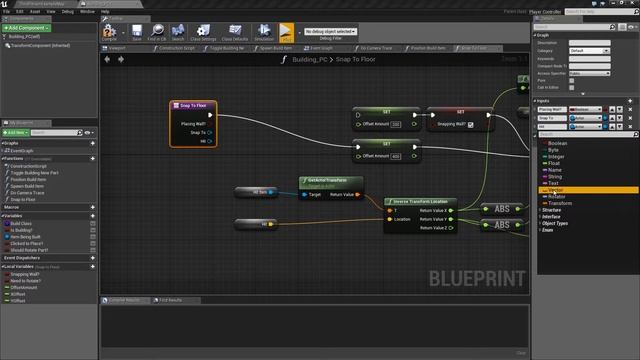Collapse the Inputs section
Viewport: 640px width, 360px height.
(x=535, y=101)
